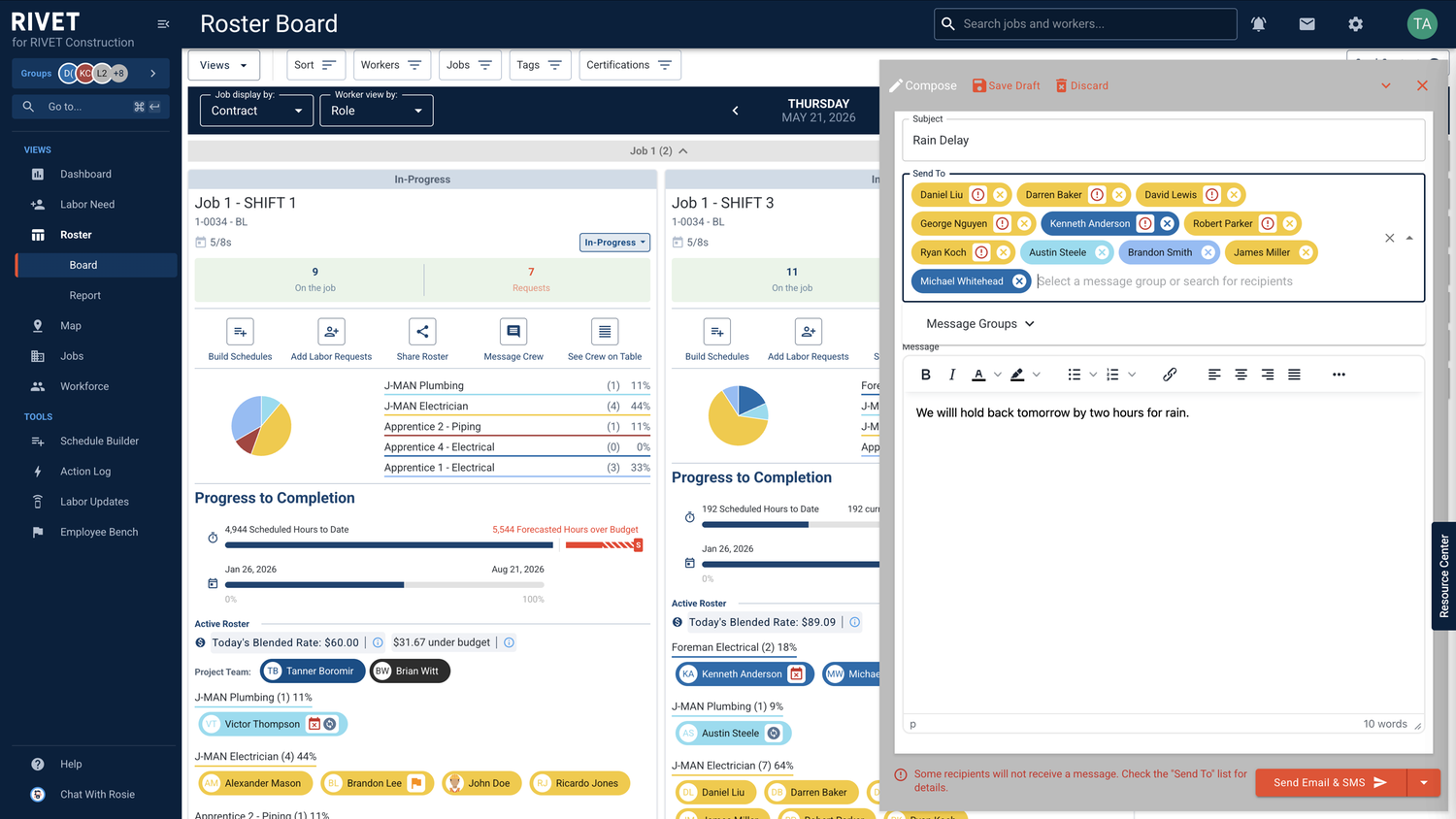Open Labor Need in sidebar
1456x819 pixels.
pos(87,205)
